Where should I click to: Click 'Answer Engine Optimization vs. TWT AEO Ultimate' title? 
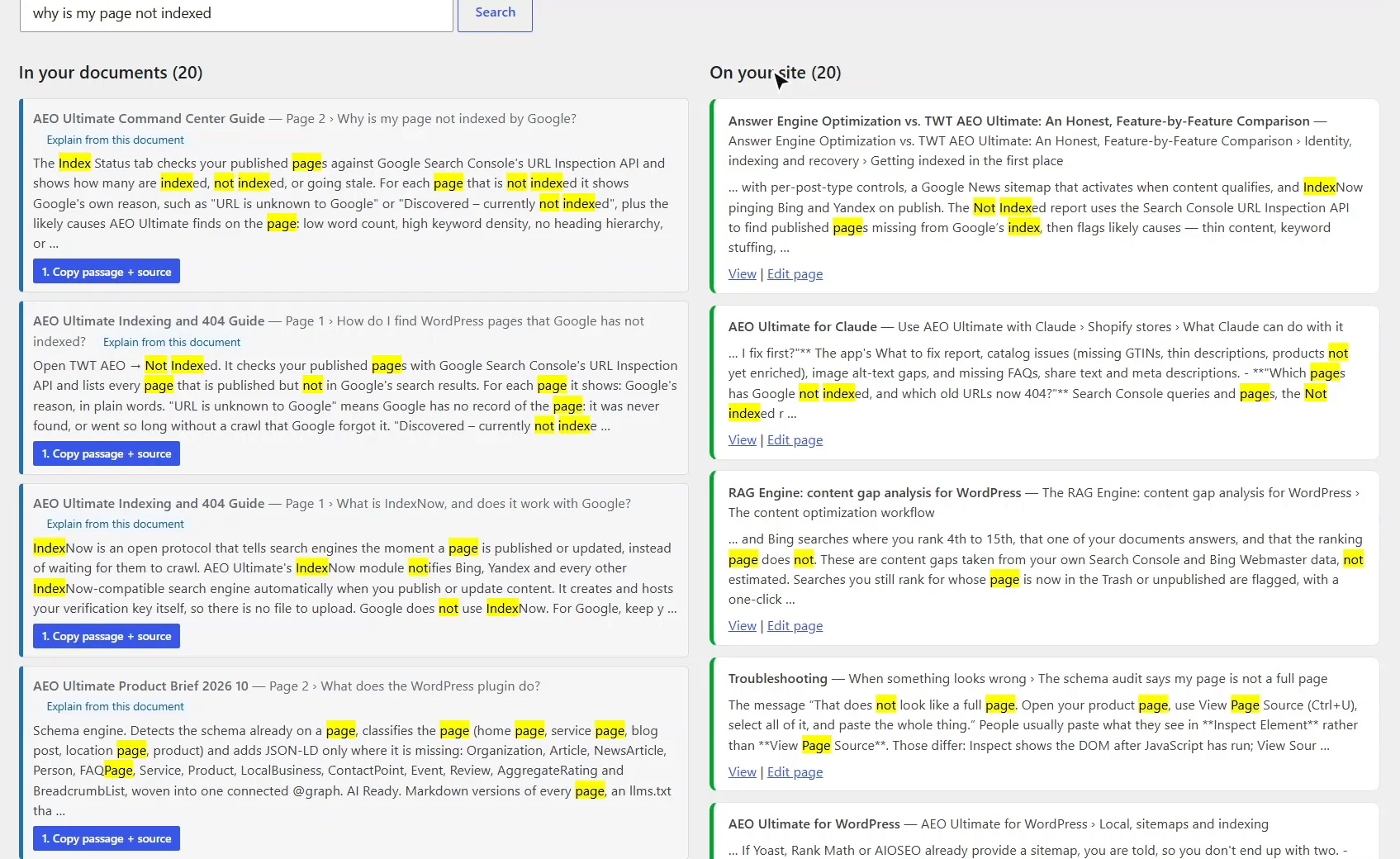(x=1018, y=121)
